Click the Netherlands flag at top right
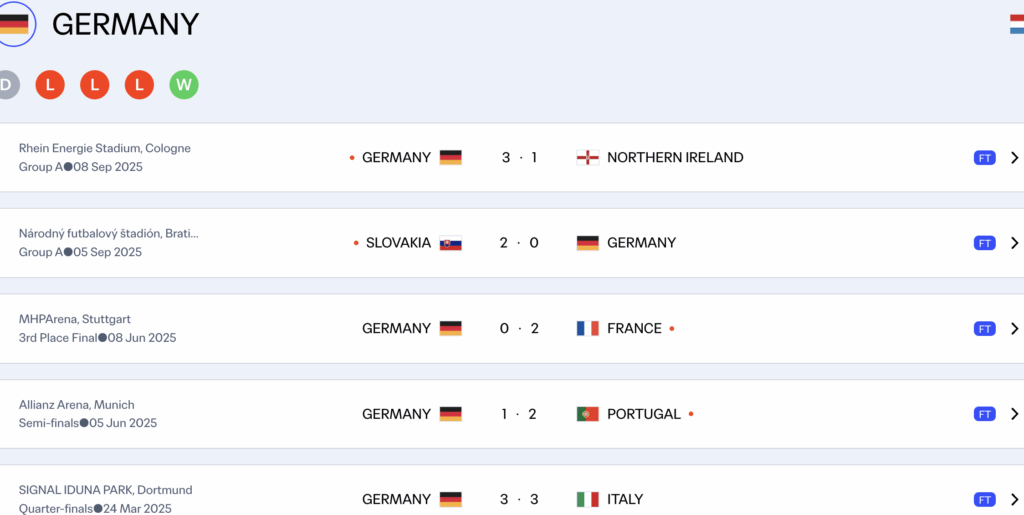1024x515 pixels. [1017, 24]
